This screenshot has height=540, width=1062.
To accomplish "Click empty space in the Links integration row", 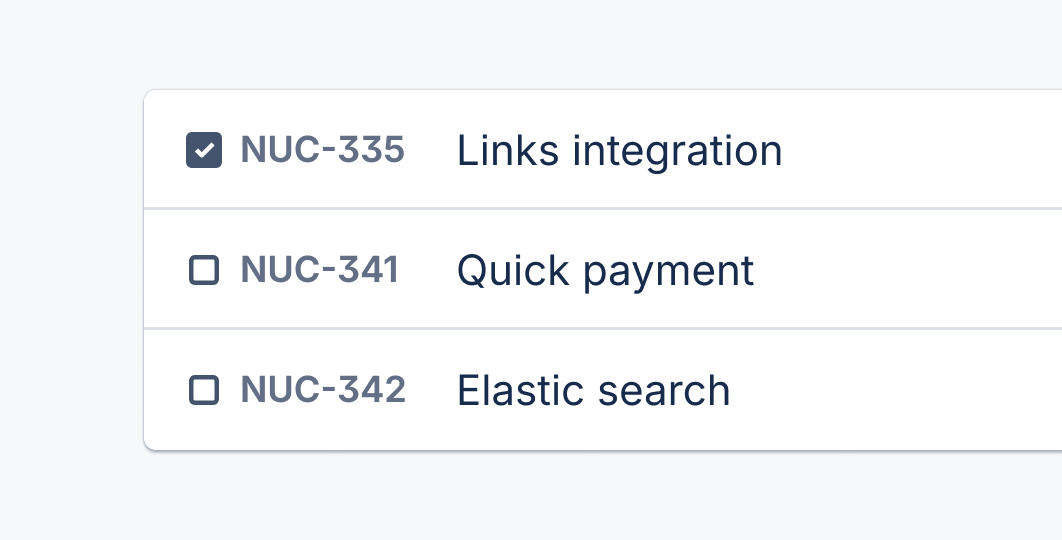I will (x=920, y=151).
